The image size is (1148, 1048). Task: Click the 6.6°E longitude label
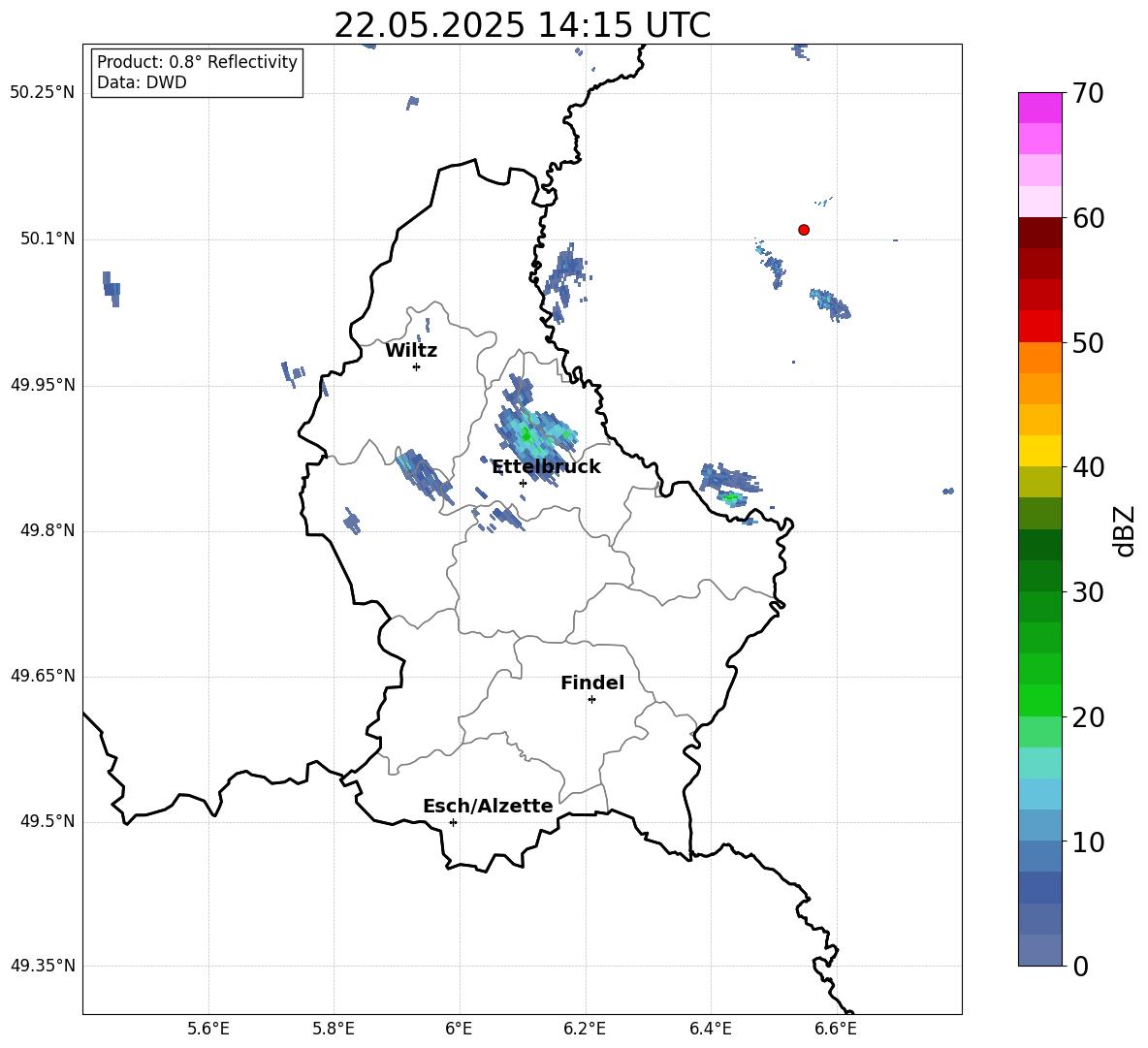tap(836, 1029)
